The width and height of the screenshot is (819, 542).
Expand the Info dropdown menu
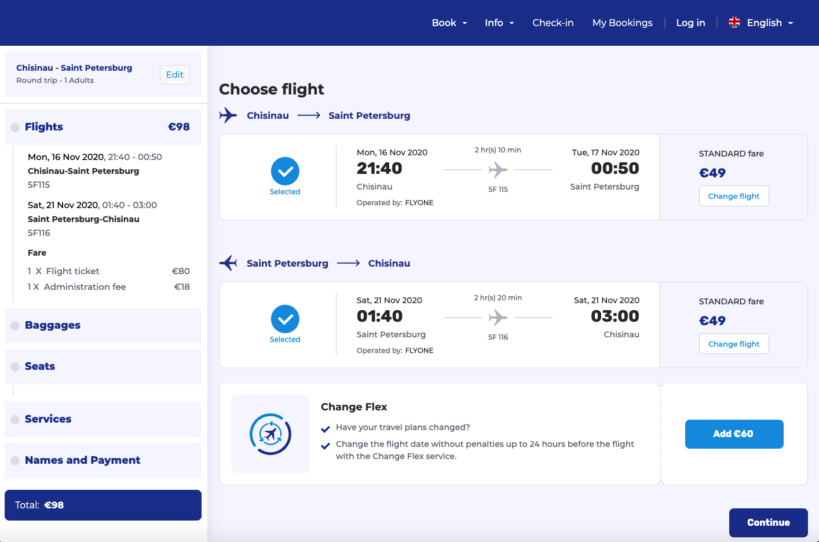pyautogui.click(x=499, y=23)
